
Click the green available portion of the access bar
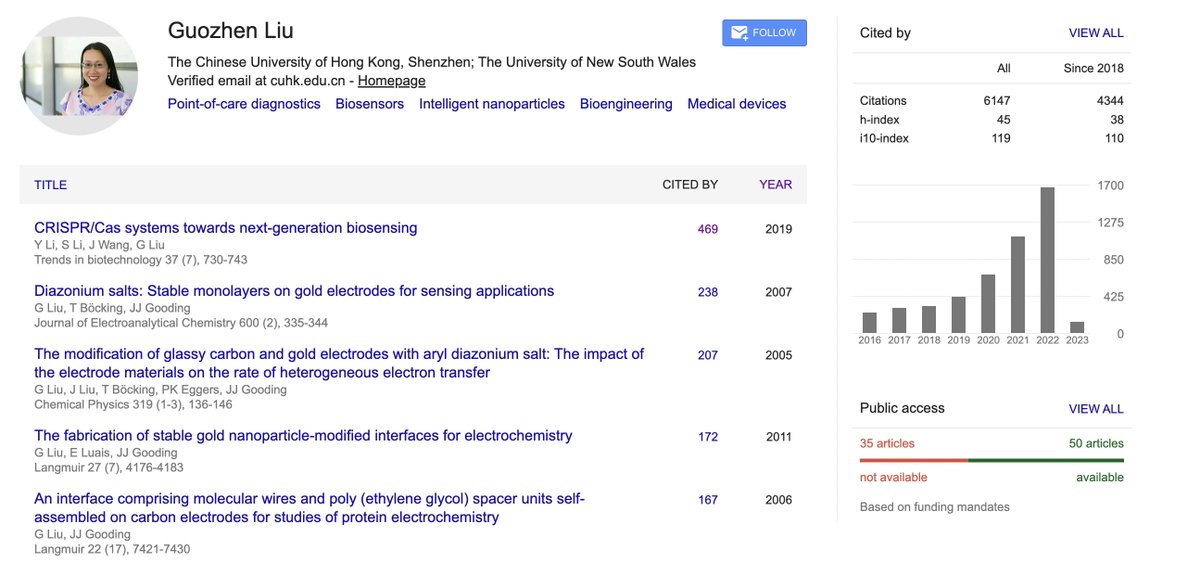pyautogui.click(x=1046, y=460)
